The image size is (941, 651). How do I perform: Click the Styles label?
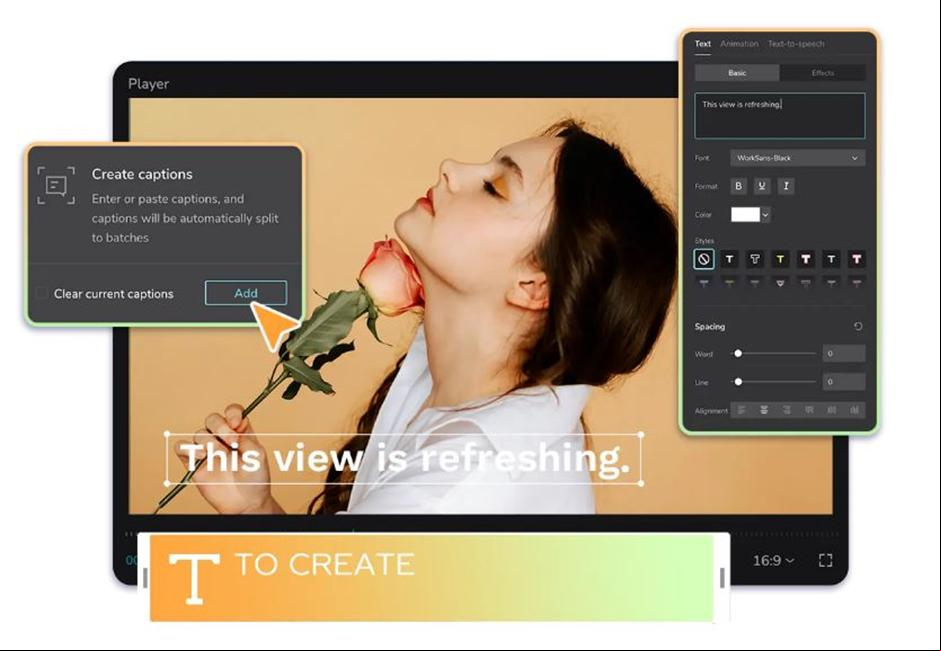(705, 241)
